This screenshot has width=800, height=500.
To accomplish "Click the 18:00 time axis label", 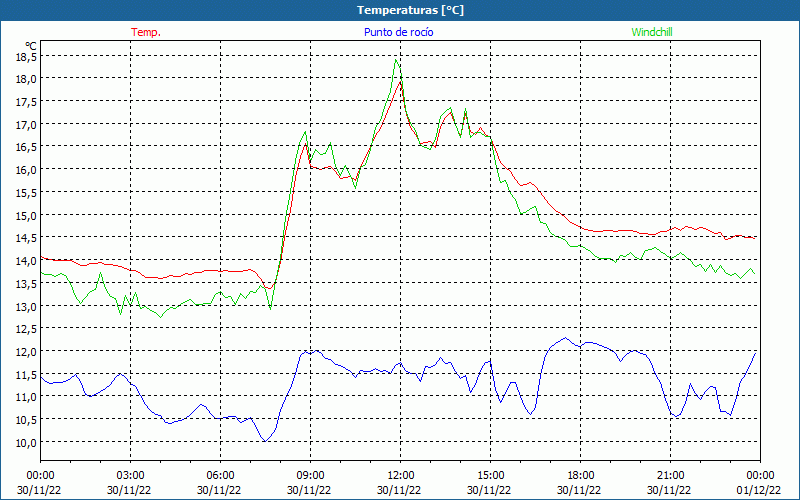I will point(580,476).
